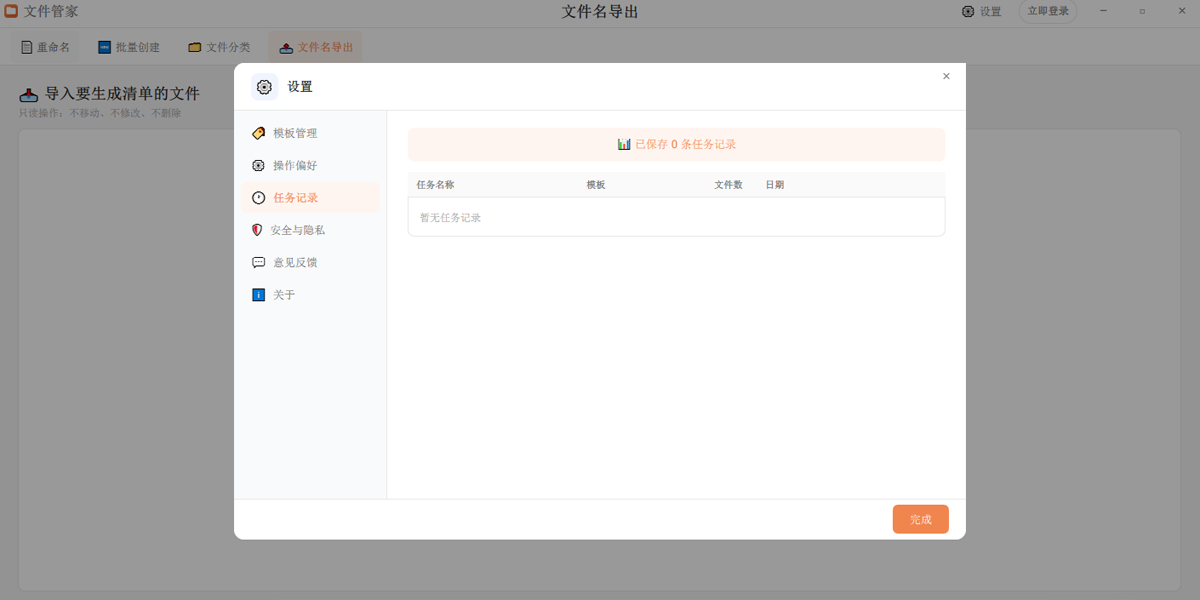The width and height of the screenshot is (1200, 600).
Task: Click the 操作偏好 gear icon in sidebar
Action: [x=258, y=165]
